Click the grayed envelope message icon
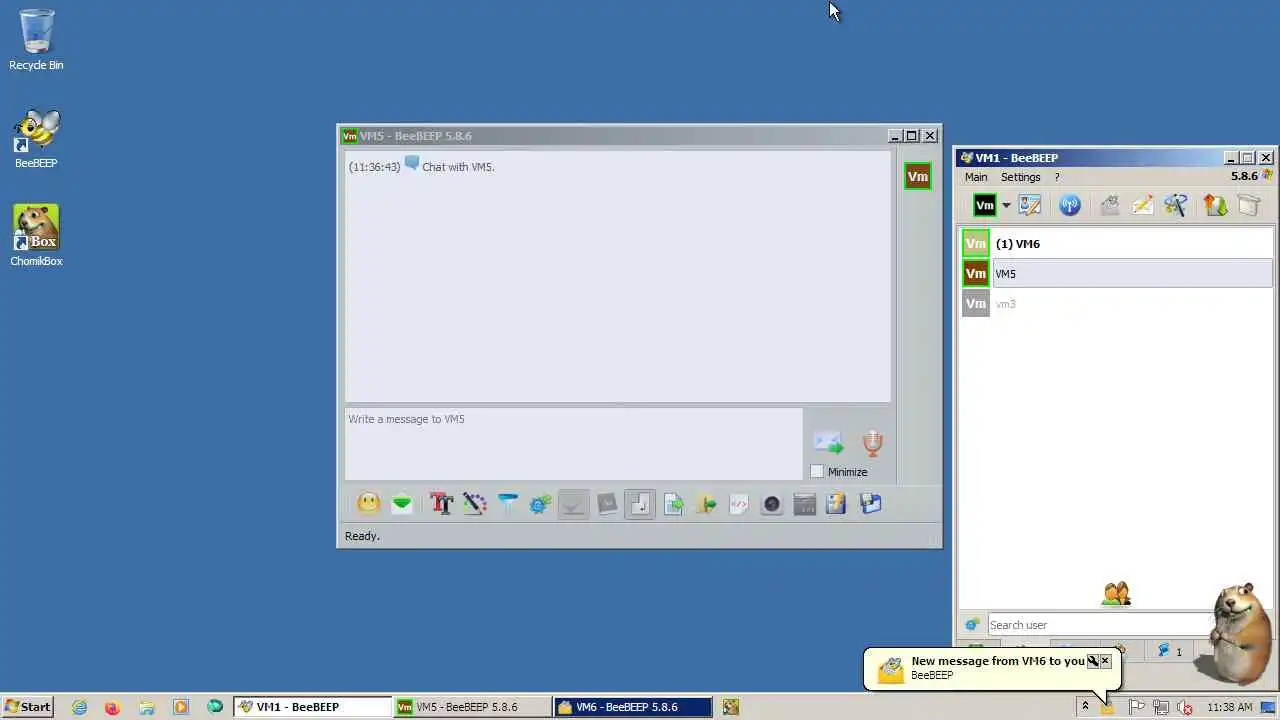 point(1110,206)
